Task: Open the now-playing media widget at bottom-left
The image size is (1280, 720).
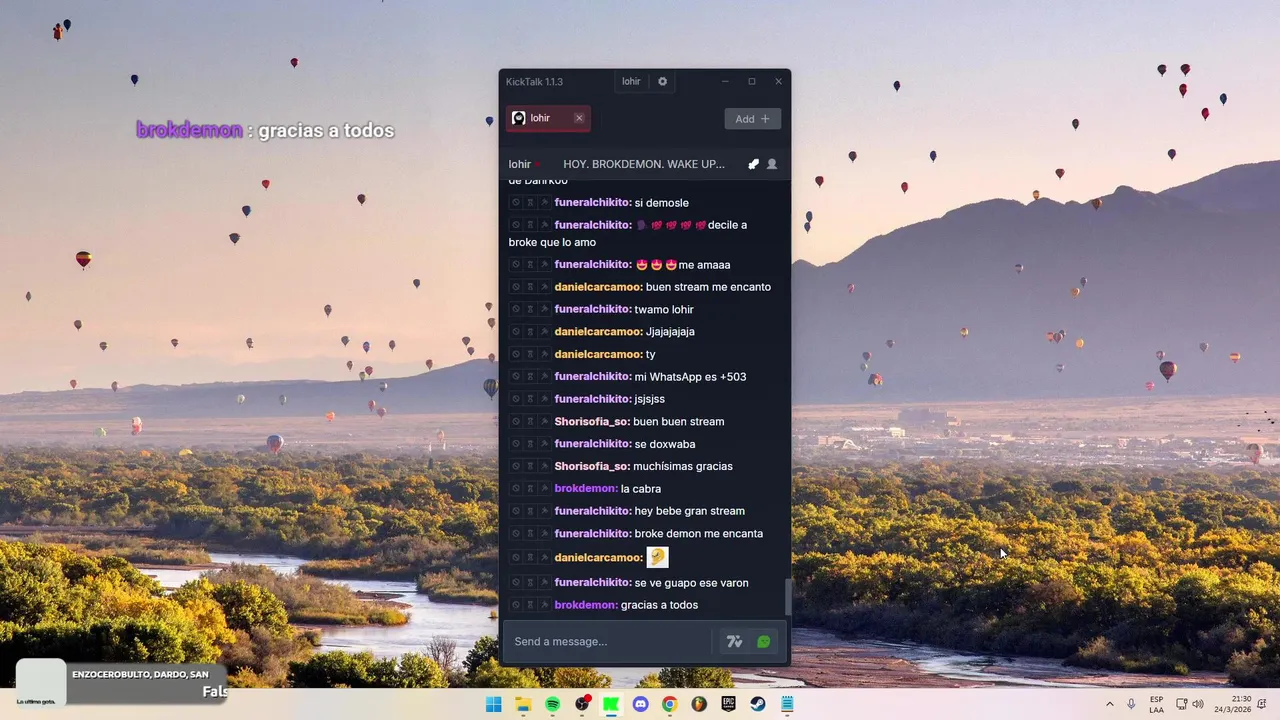Action: click(122, 683)
